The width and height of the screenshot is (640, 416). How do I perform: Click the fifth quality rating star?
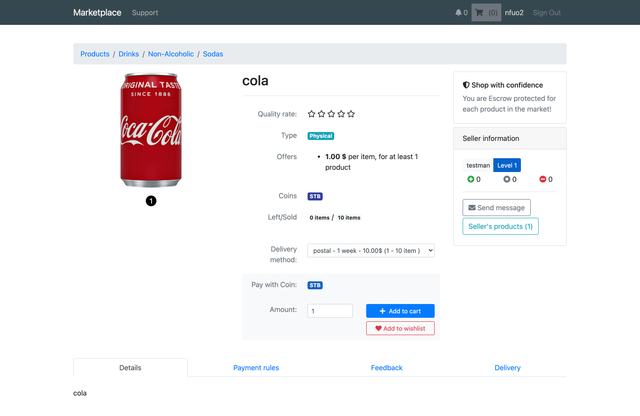coord(351,114)
